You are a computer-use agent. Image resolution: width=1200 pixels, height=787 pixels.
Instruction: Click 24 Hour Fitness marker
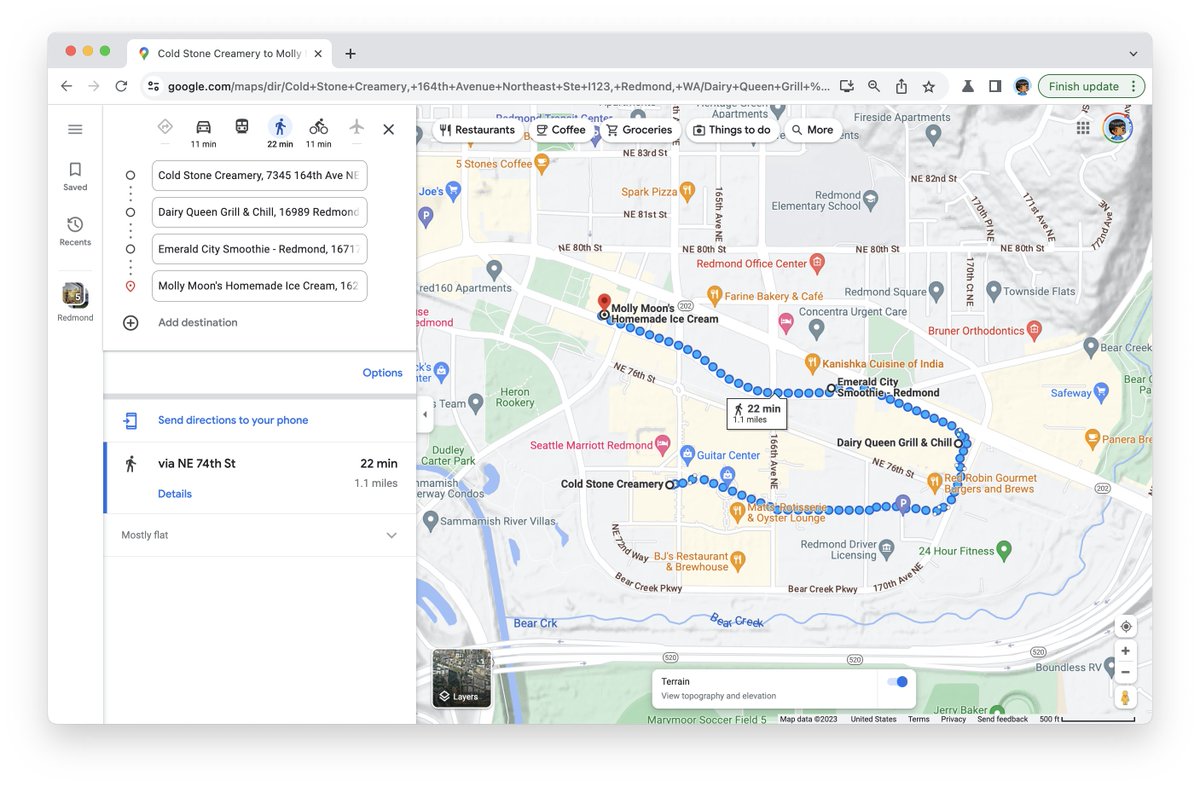click(x=1004, y=549)
